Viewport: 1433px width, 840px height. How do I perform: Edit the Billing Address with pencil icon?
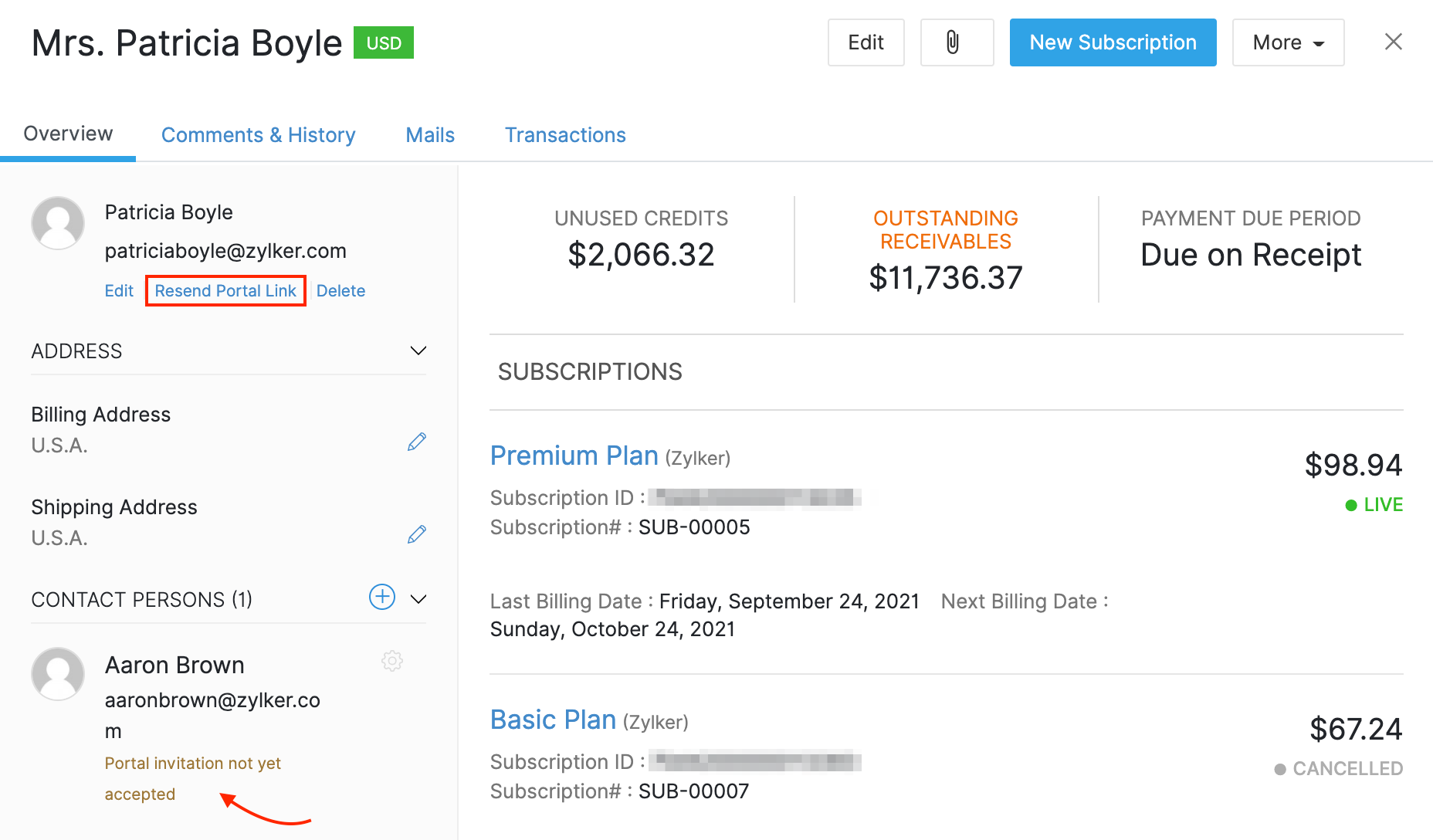click(x=417, y=442)
